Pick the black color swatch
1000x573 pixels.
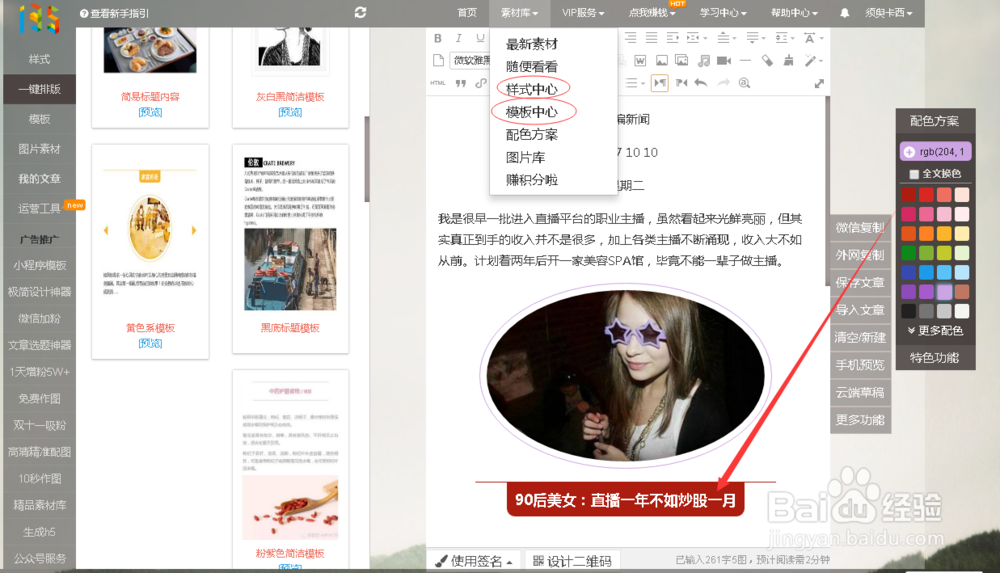point(908,311)
